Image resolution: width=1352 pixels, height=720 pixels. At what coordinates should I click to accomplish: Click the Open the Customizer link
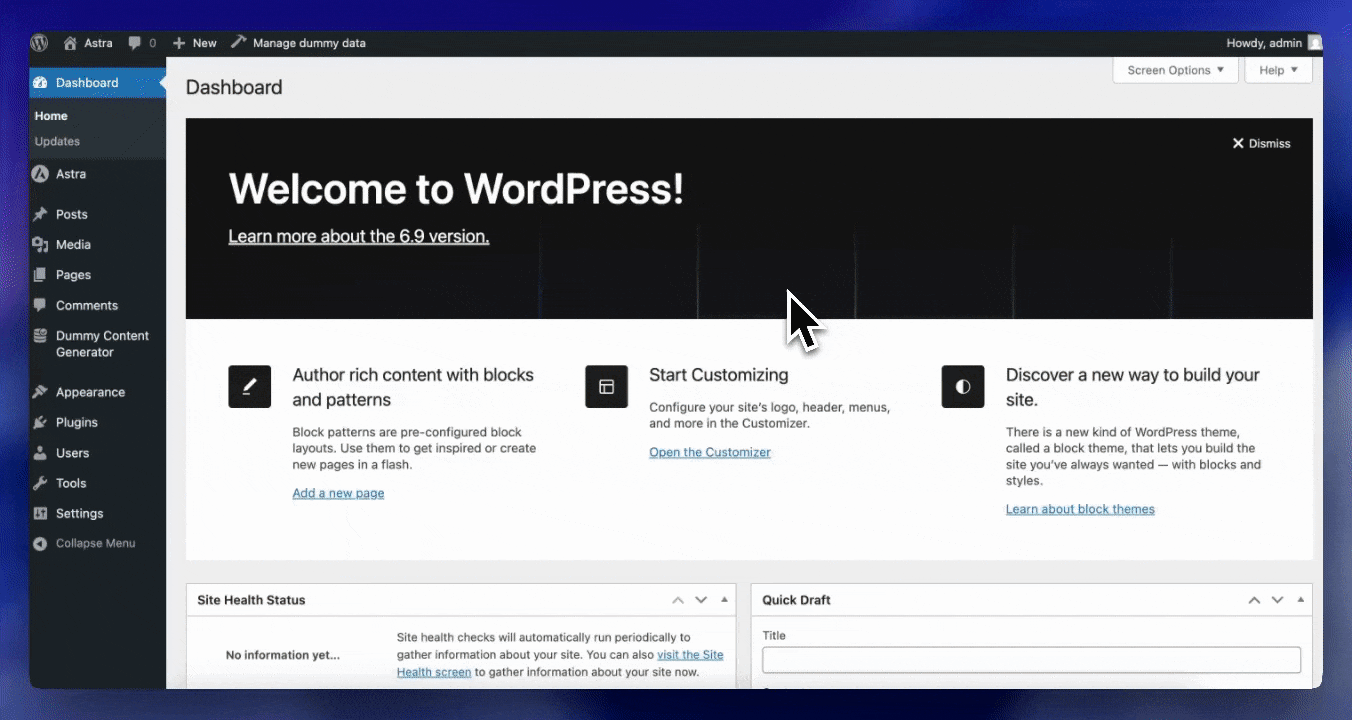click(x=709, y=452)
